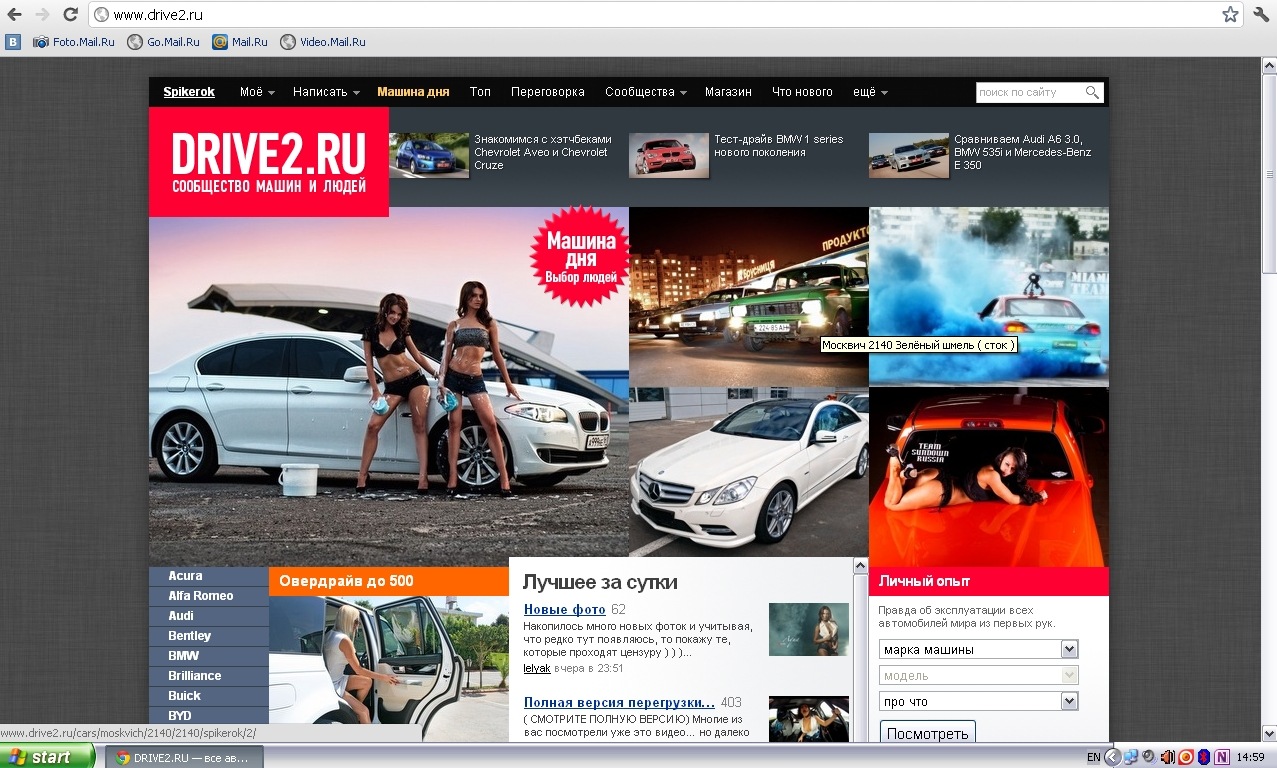Open the Video.Mail.Ru bookmark

click(323, 42)
